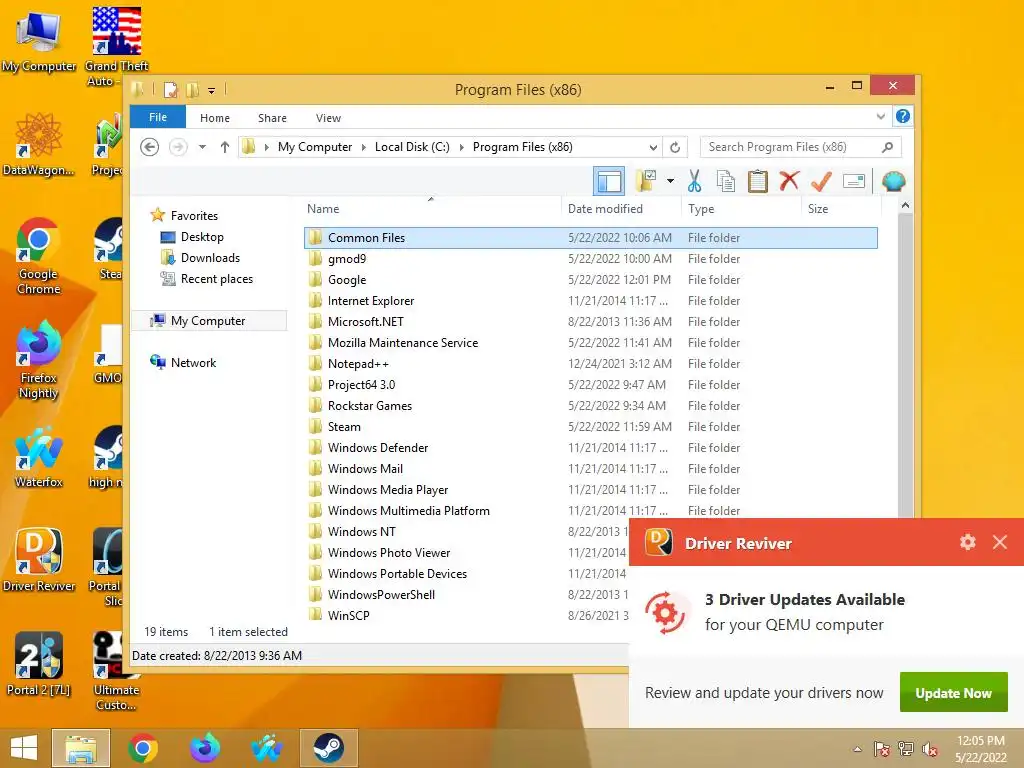Open the recent locations dropdown arrow

(202, 147)
